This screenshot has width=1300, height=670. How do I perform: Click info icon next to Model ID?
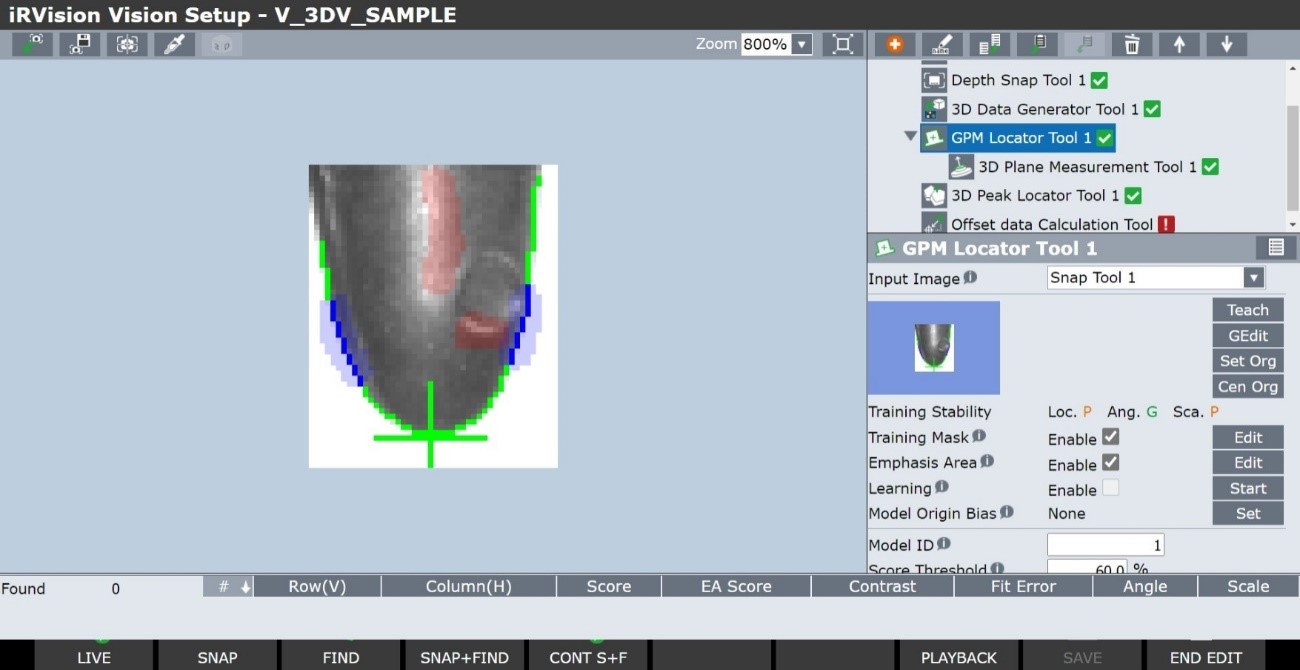coord(944,544)
